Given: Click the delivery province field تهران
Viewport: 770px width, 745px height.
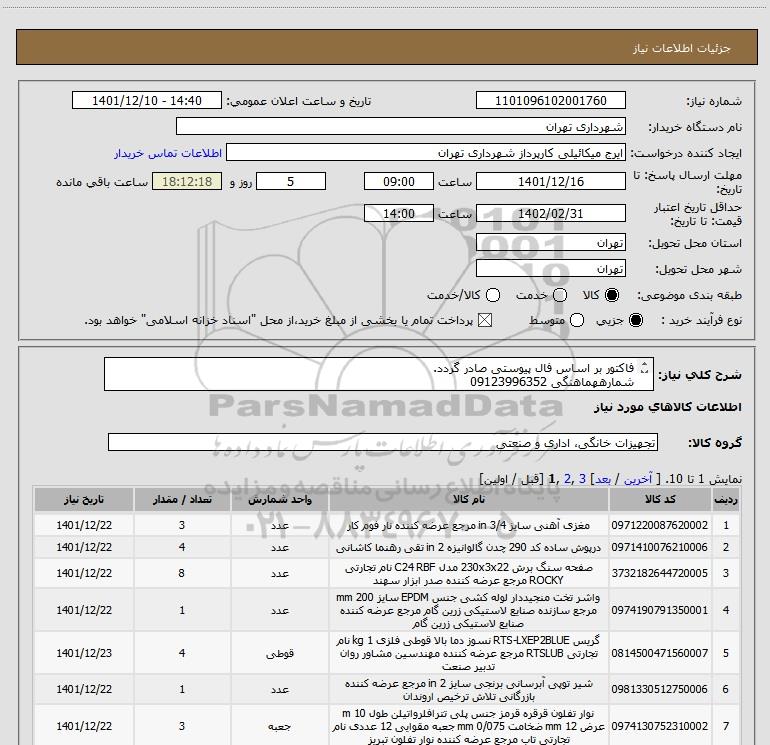Looking at the screenshot, I should coord(550,243).
